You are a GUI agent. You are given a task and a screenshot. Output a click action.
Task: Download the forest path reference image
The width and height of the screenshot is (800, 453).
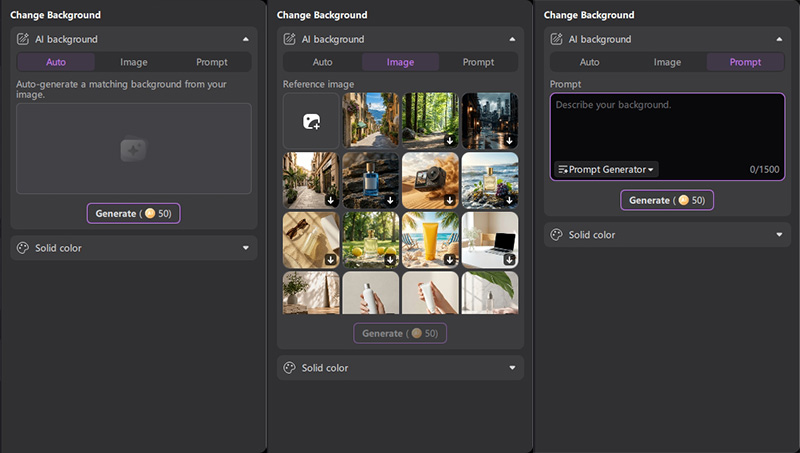[x=449, y=141]
